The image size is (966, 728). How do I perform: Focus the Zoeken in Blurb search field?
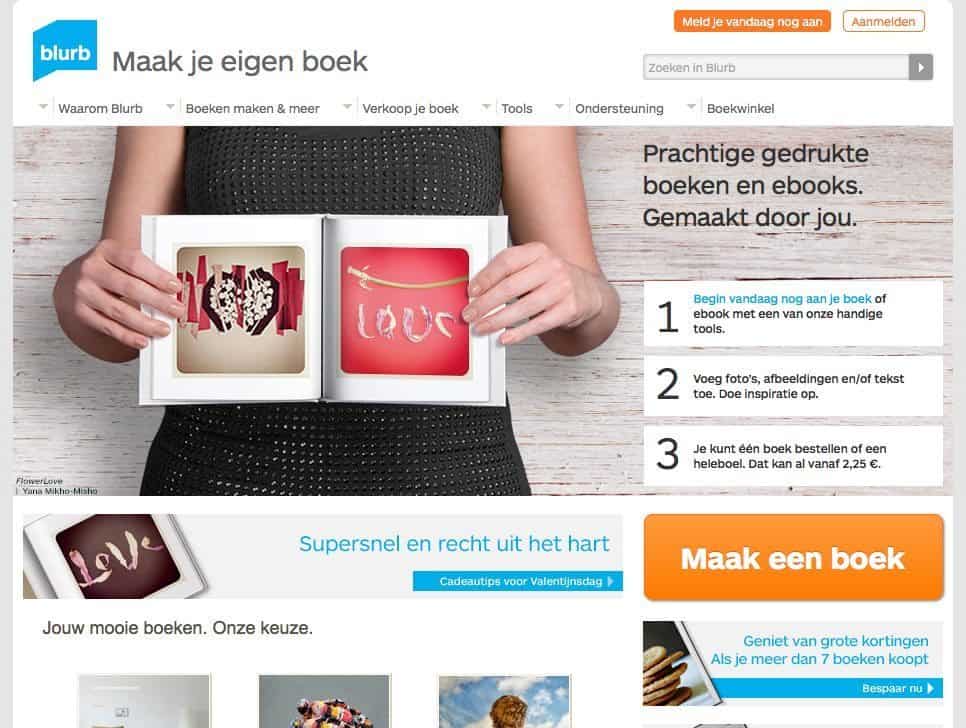tap(776, 67)
